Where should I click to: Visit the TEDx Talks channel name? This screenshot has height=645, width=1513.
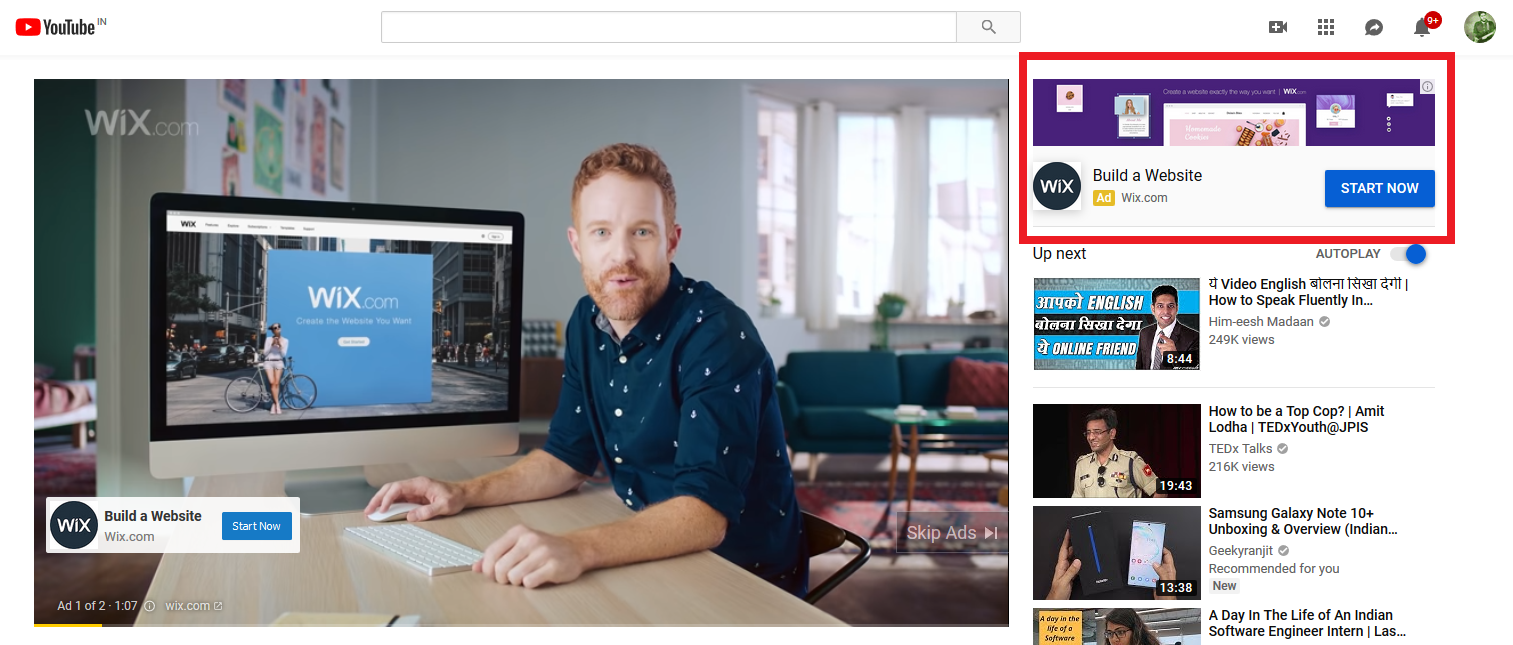click(1241, 449)
